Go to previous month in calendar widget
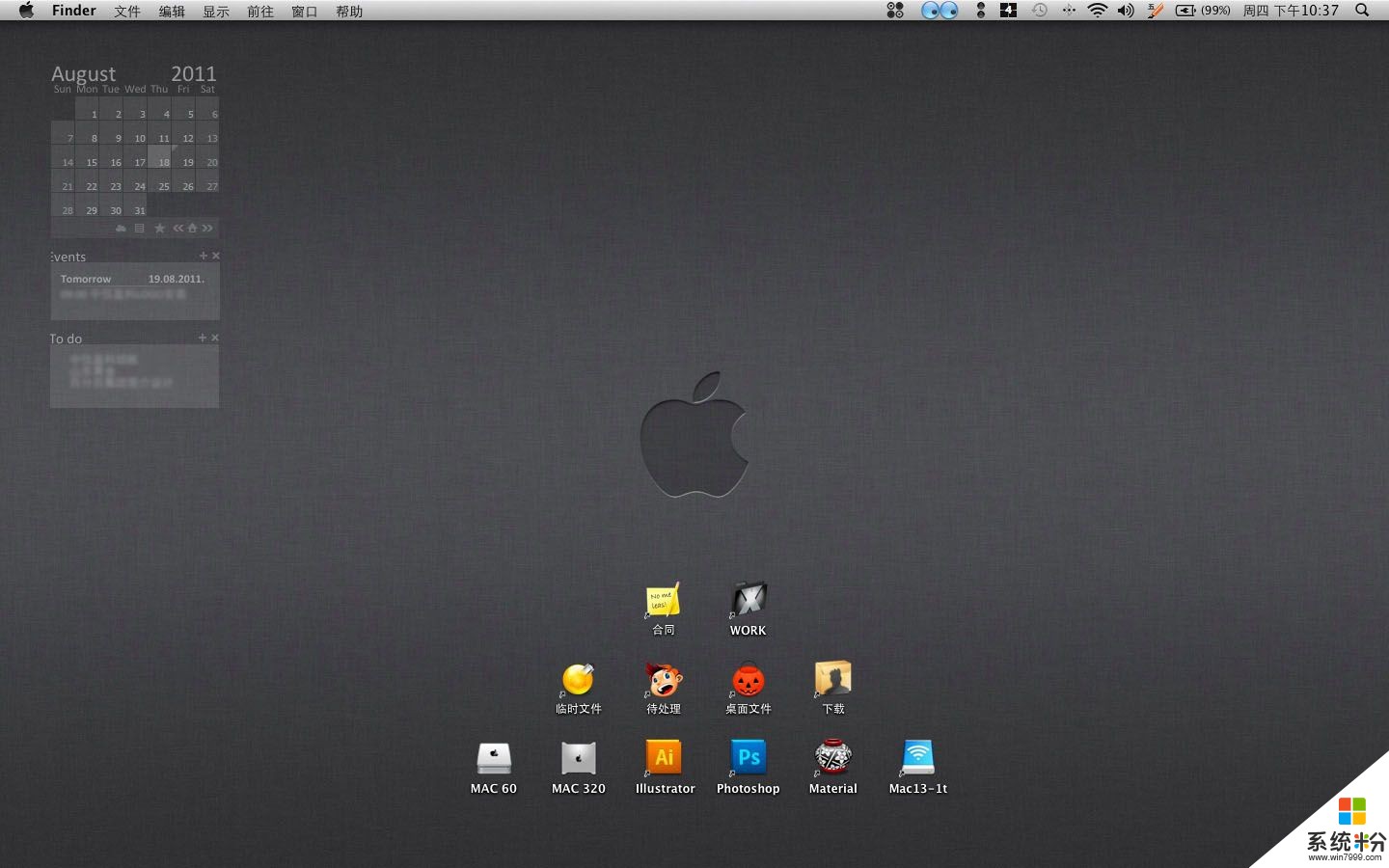 (178, 229)
